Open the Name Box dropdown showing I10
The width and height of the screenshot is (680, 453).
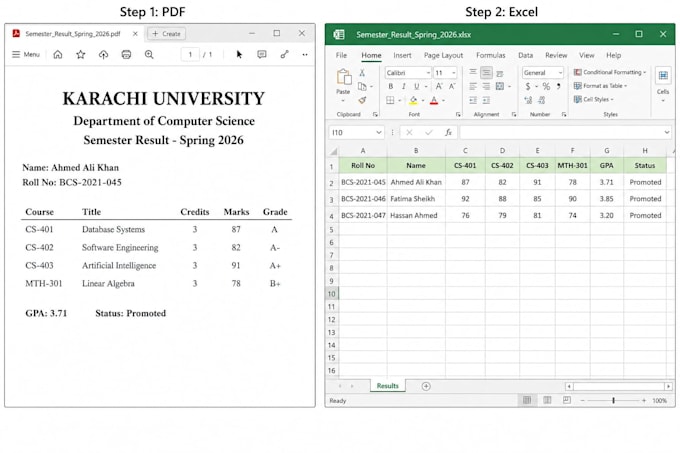point(379,132)
